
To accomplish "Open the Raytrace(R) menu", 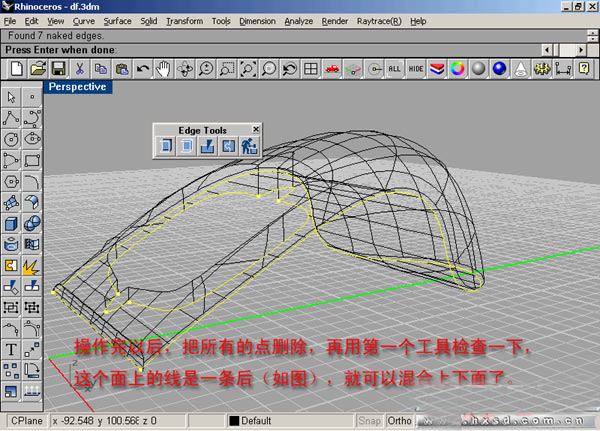I will tap(380, 20).
